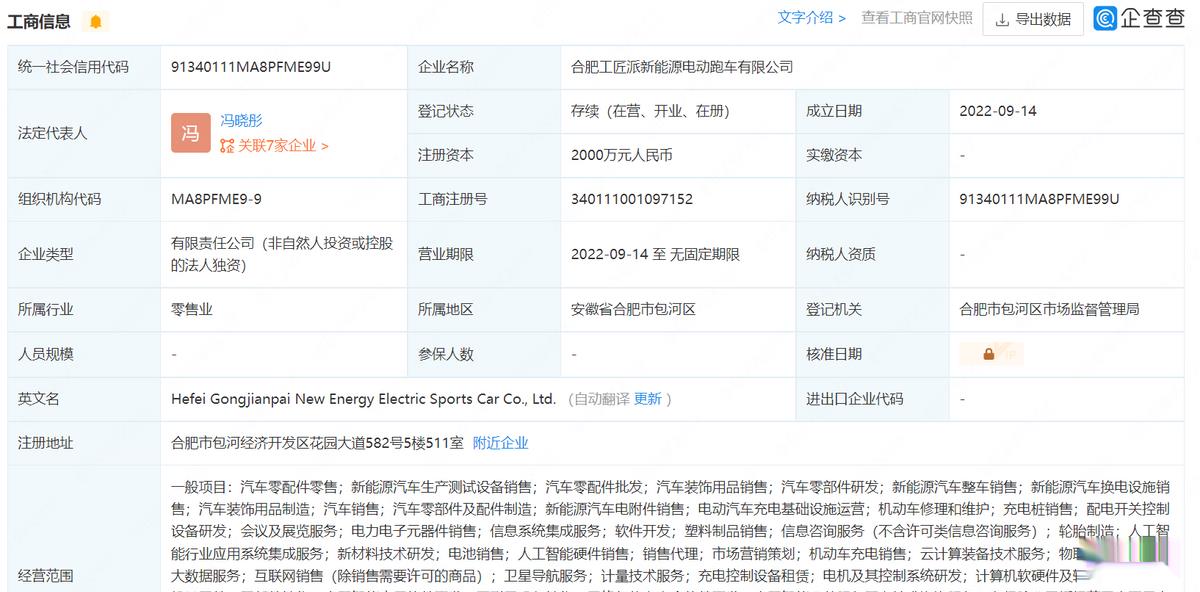Select registration number 340111001097152
The height and width of the screenshot is (592, 1200).
pos(632,199)
